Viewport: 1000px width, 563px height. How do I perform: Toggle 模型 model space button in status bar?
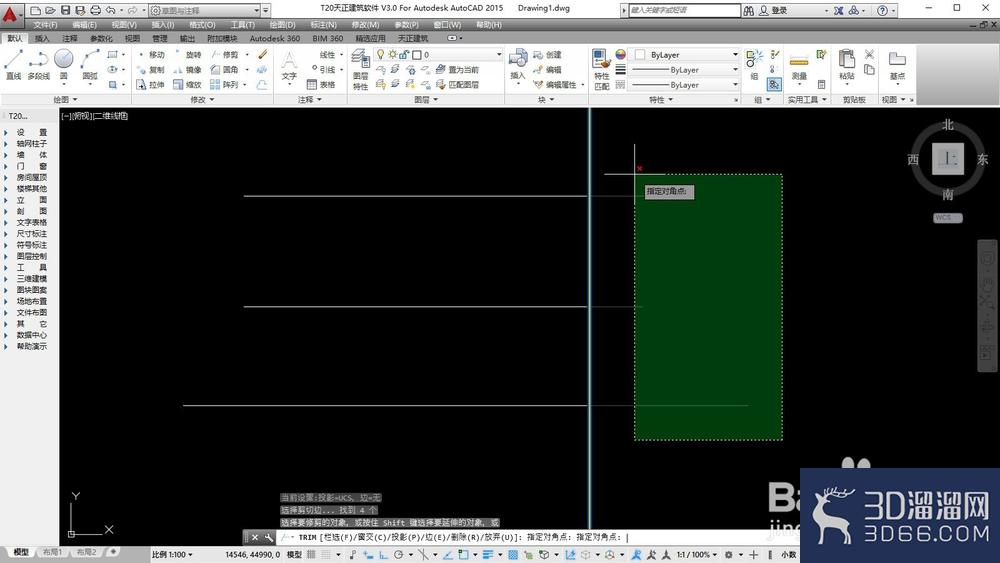pyautogui.click(x=295, y=555)
